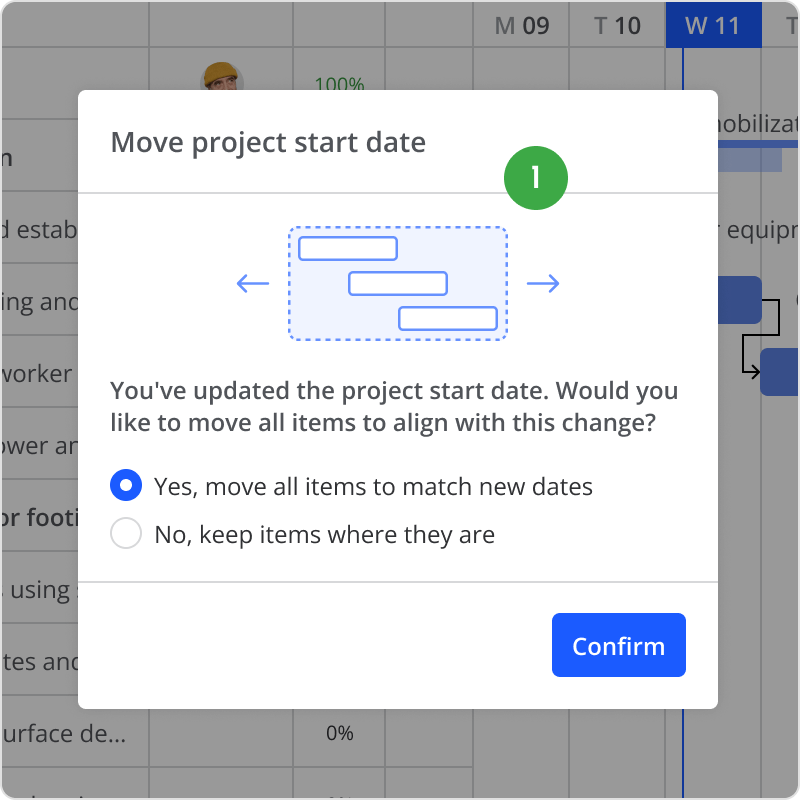Click the 0% progress value cell
The height and width of the screenshot is (800, 800).
(339, 733)
